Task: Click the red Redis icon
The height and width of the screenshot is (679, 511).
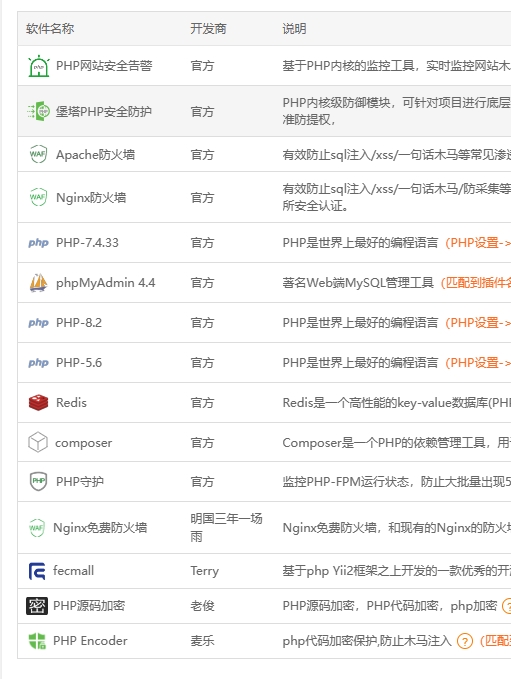Action: click(38, 402)
